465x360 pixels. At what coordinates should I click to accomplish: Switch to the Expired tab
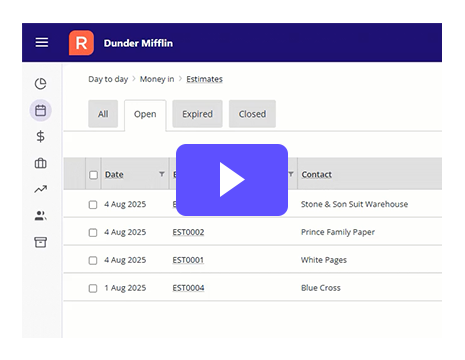(197, 114)
